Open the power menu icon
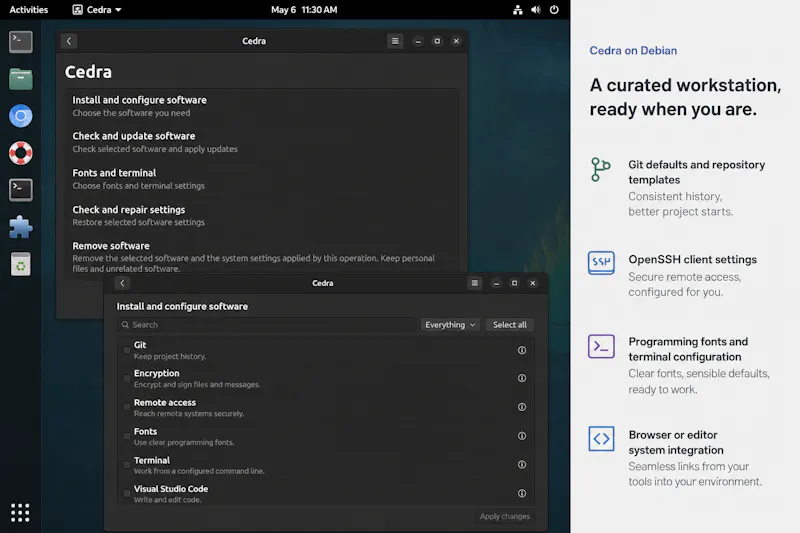 (x=554, y=10)
